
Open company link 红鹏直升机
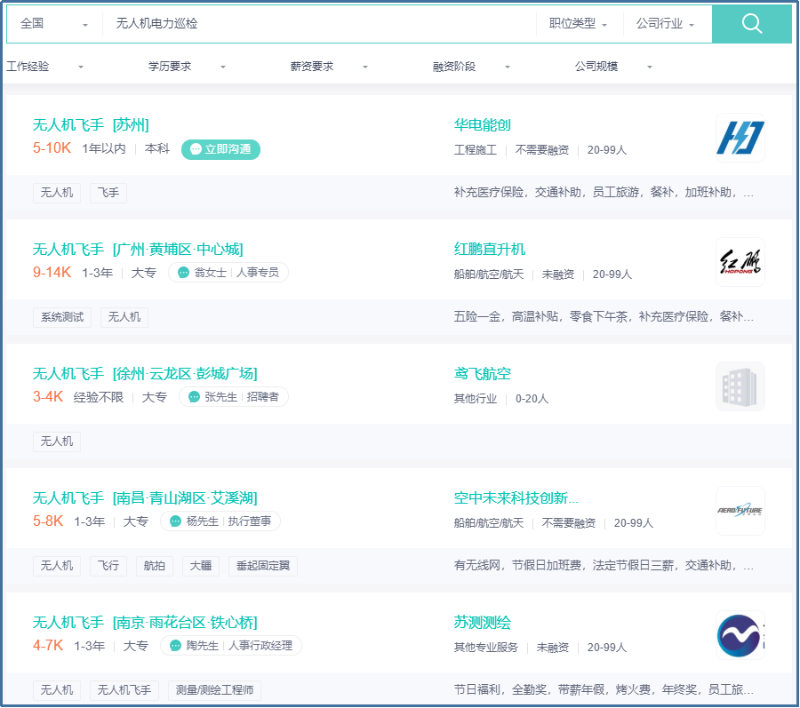click(489, 249)
